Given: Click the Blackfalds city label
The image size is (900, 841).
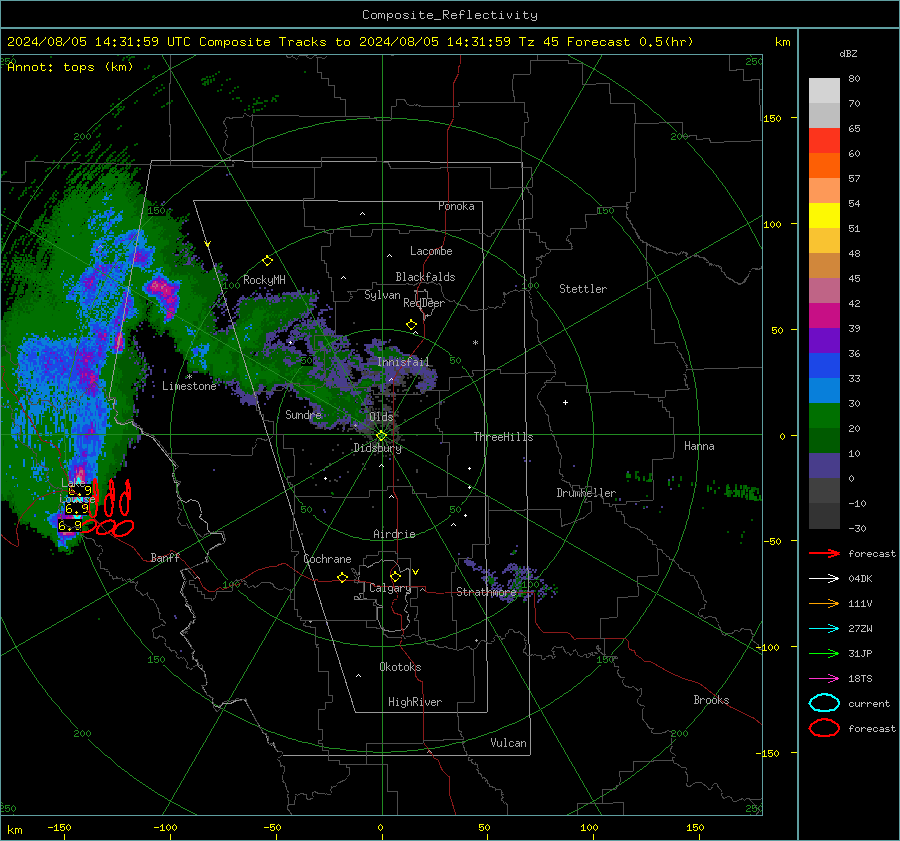Looking at the screenshot, I should point(425,277).
